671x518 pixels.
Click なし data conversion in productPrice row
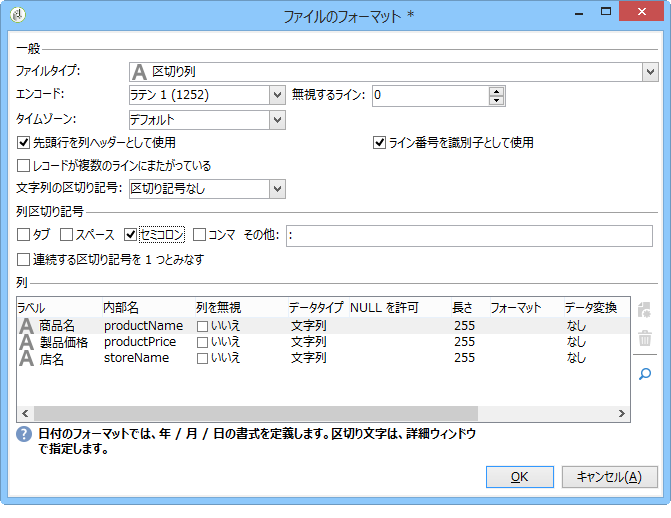pos(576,342)
